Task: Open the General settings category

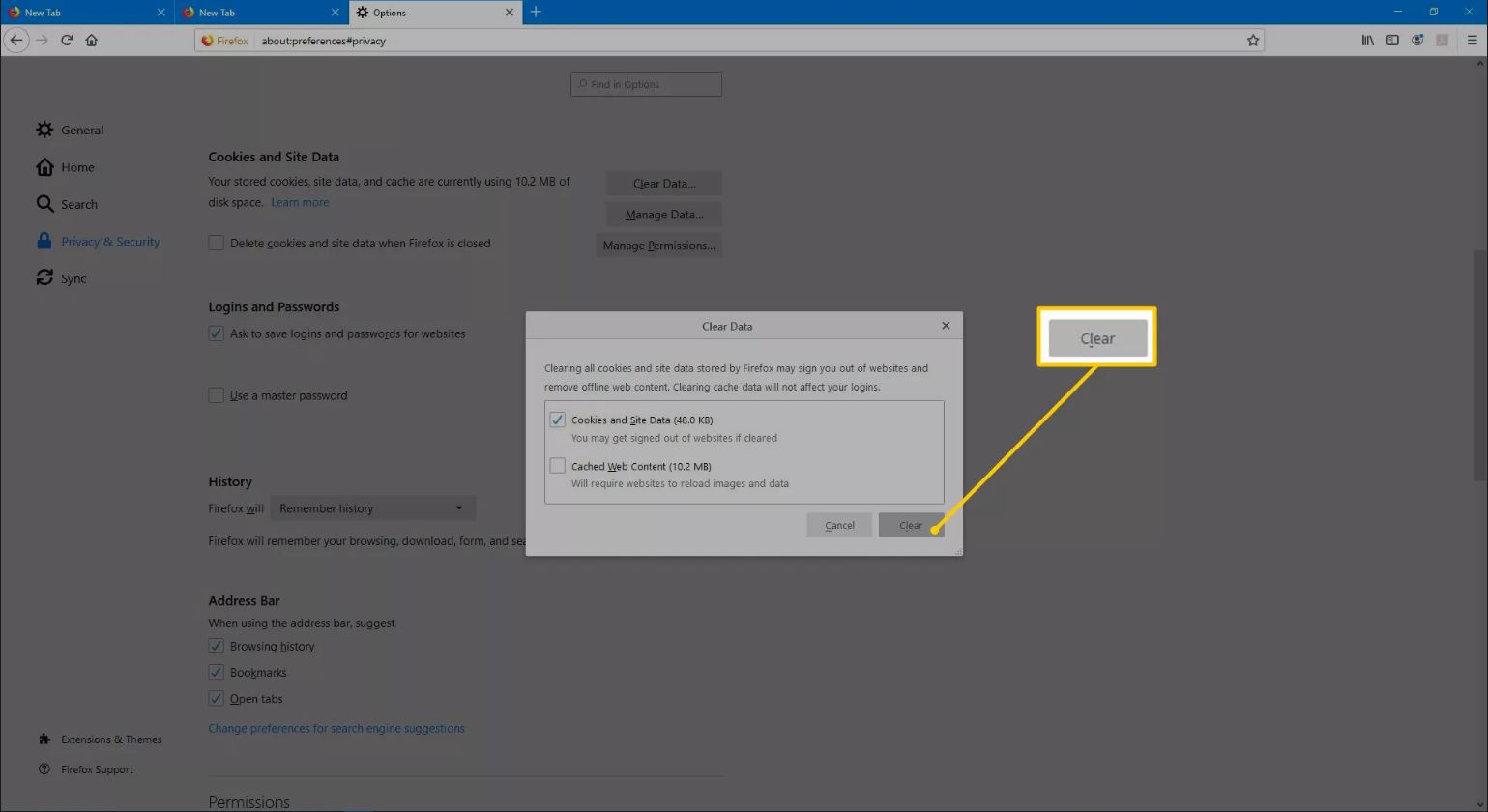Action: (x=81, y=130)
